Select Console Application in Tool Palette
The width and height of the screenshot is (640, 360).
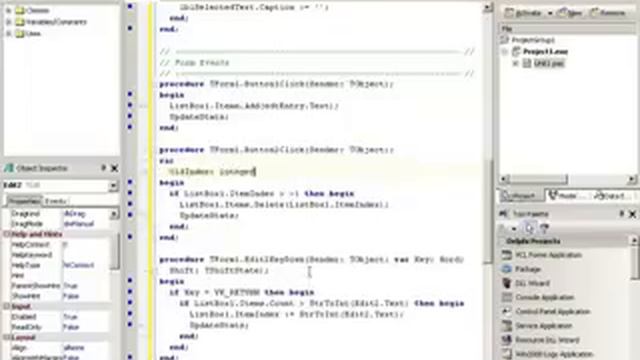[544, 298]
